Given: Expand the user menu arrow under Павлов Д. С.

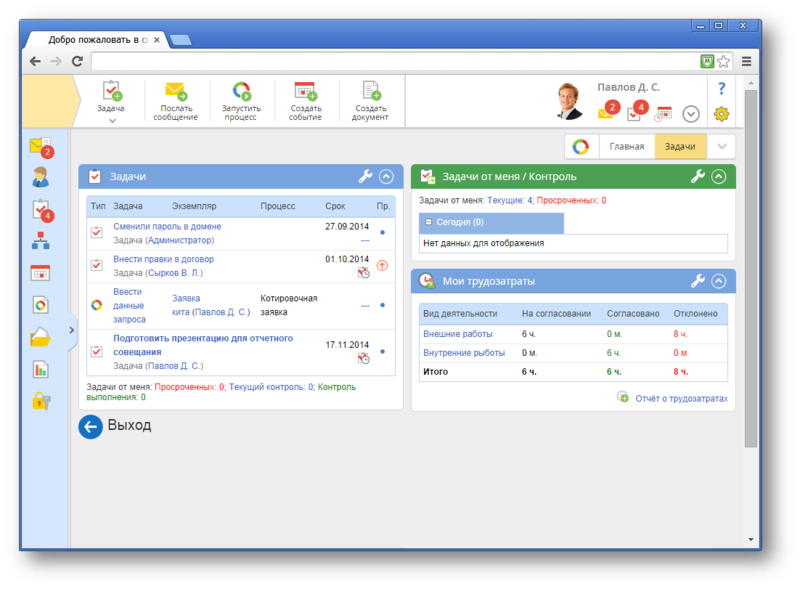Looking at the screenshot, I should [689, 113].
